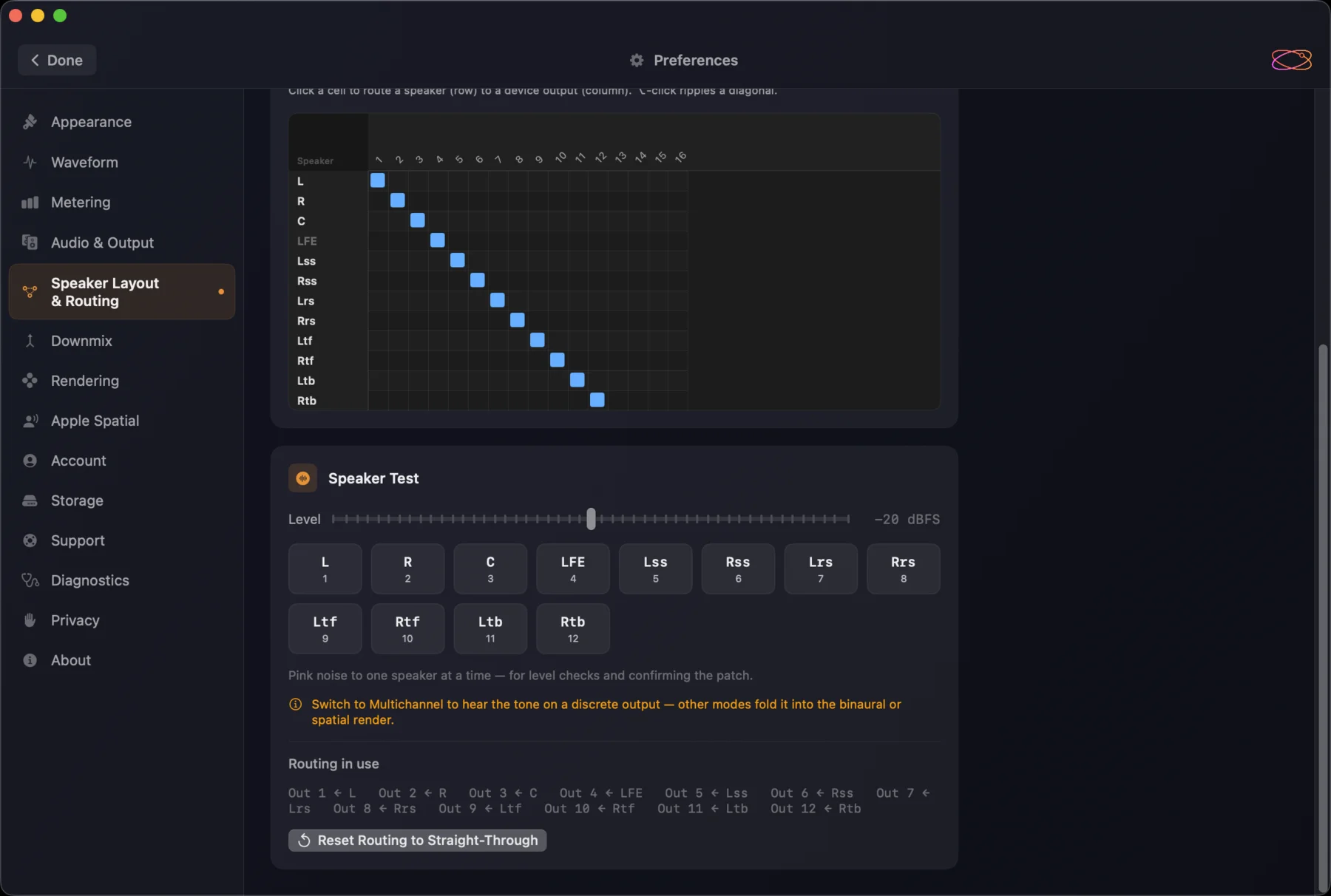1331x896 pixels.
Task: Click the preferences vertical scrollbar
Action: [x=1322, y=618]
